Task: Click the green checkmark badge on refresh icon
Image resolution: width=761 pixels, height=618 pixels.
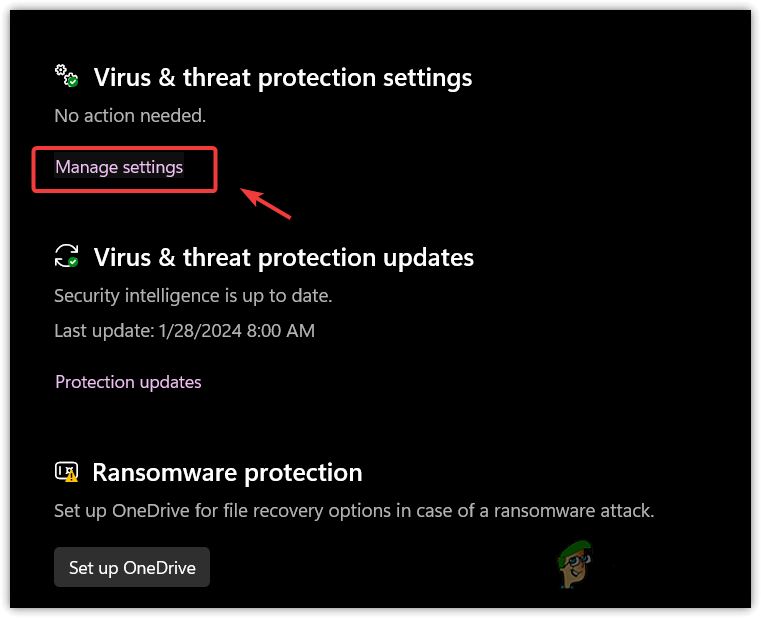Action: click(x=73, y=262)
